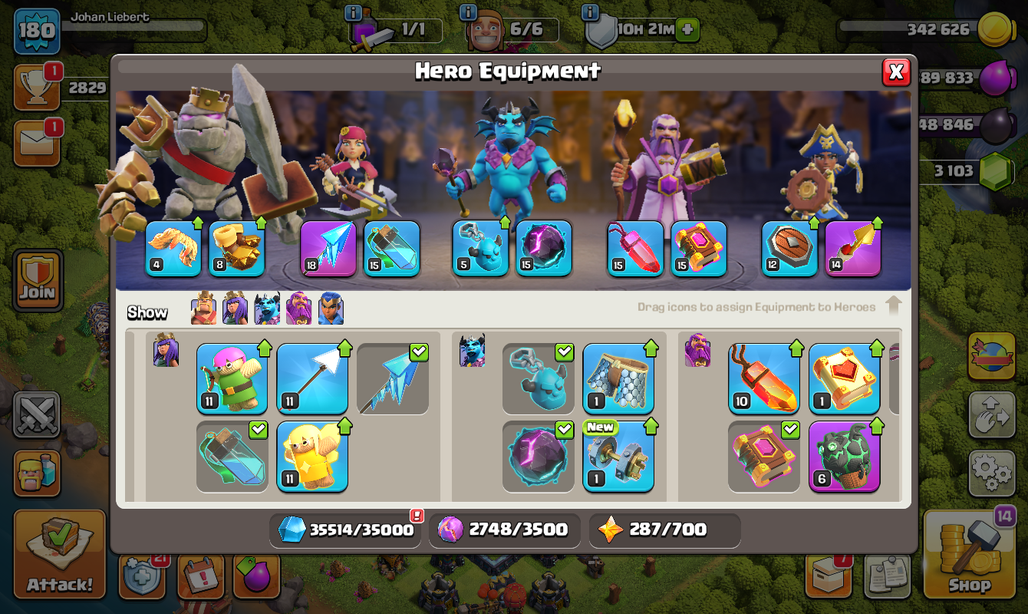1028x614 pixels.
Task: Open the Shop menu
Action: tap(969, 554)
